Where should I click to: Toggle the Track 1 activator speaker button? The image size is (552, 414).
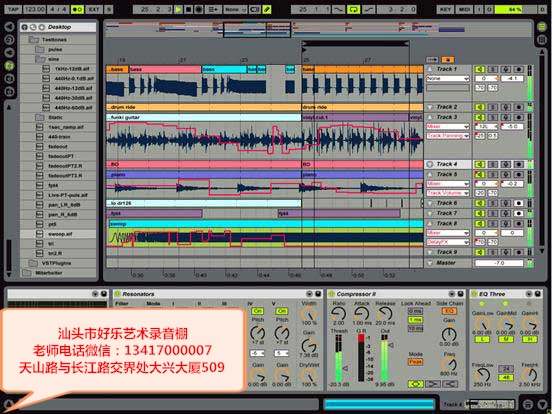[479, 69]
